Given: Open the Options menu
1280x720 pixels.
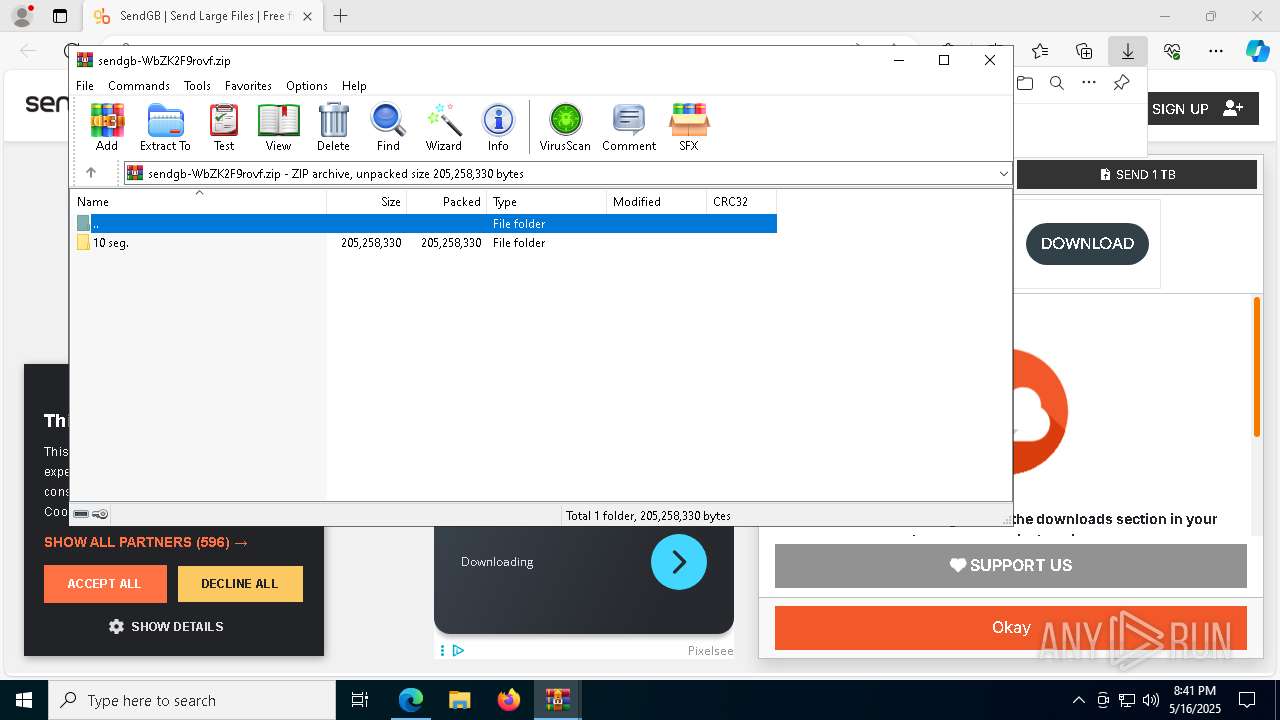Looking at the screenshot, I should pos(307,86).
